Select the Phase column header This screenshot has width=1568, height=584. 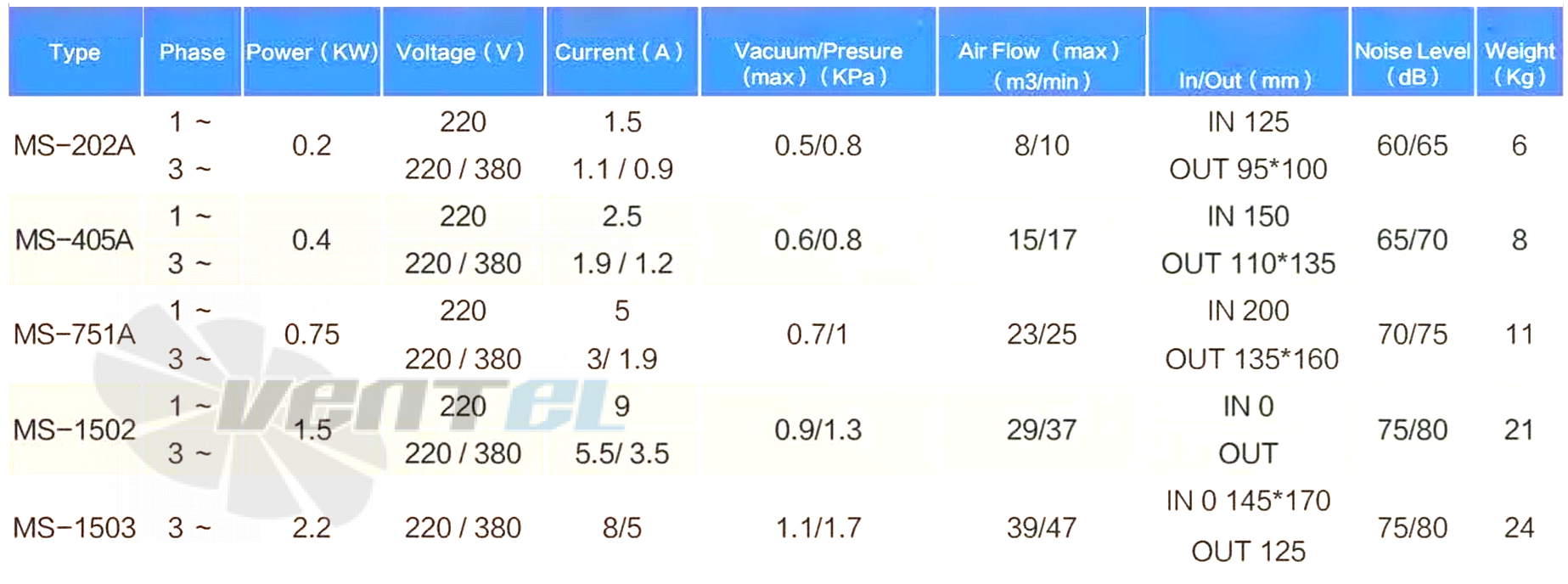(x=192, y=52)
